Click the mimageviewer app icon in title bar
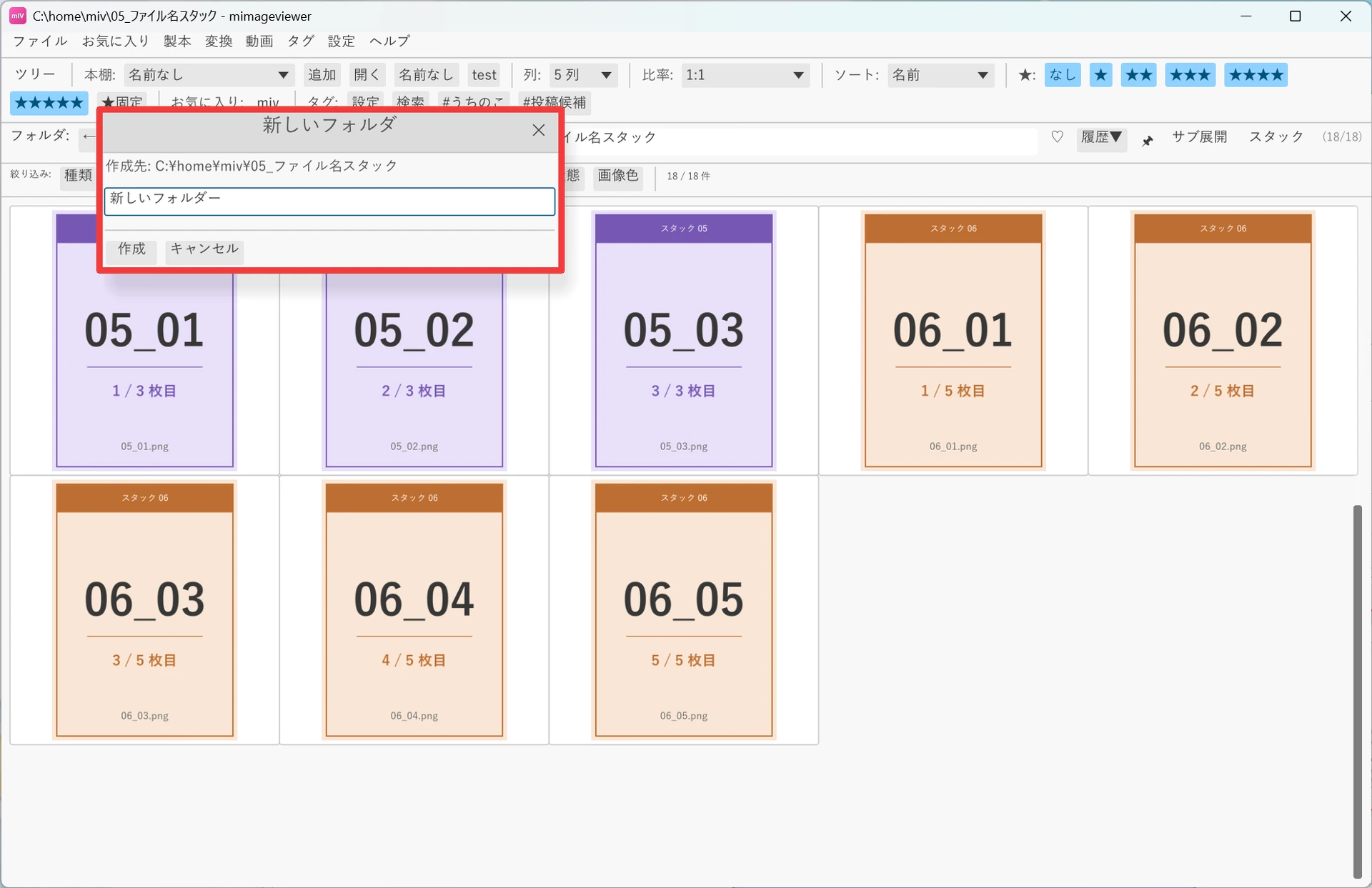This screenshot has width=1372, height=888. click(x=18, y=16)
